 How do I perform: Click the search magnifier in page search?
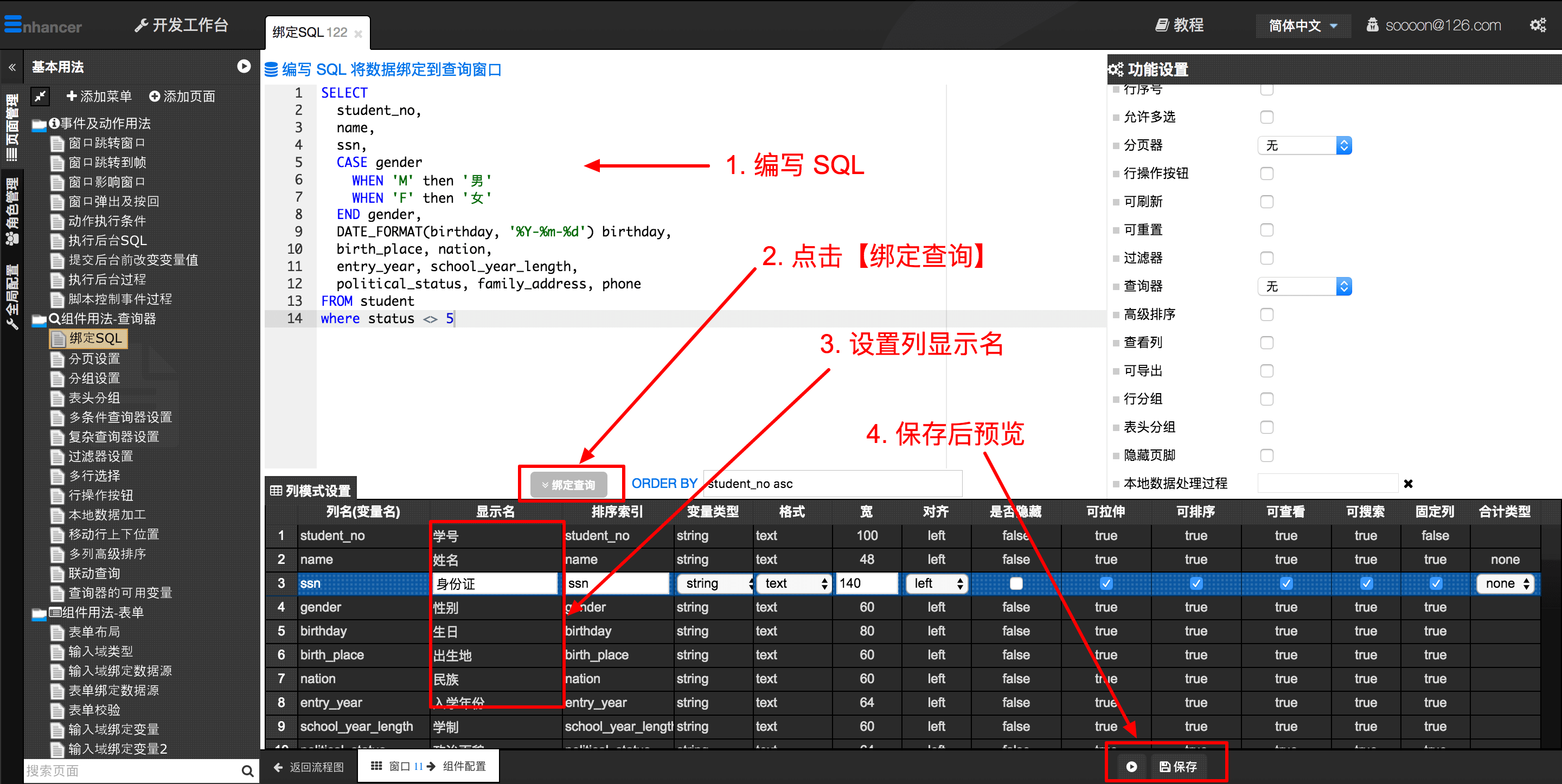[247, 770]
